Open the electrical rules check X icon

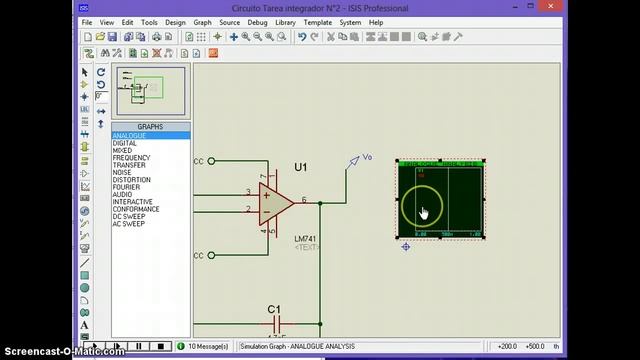coord(157,53)
